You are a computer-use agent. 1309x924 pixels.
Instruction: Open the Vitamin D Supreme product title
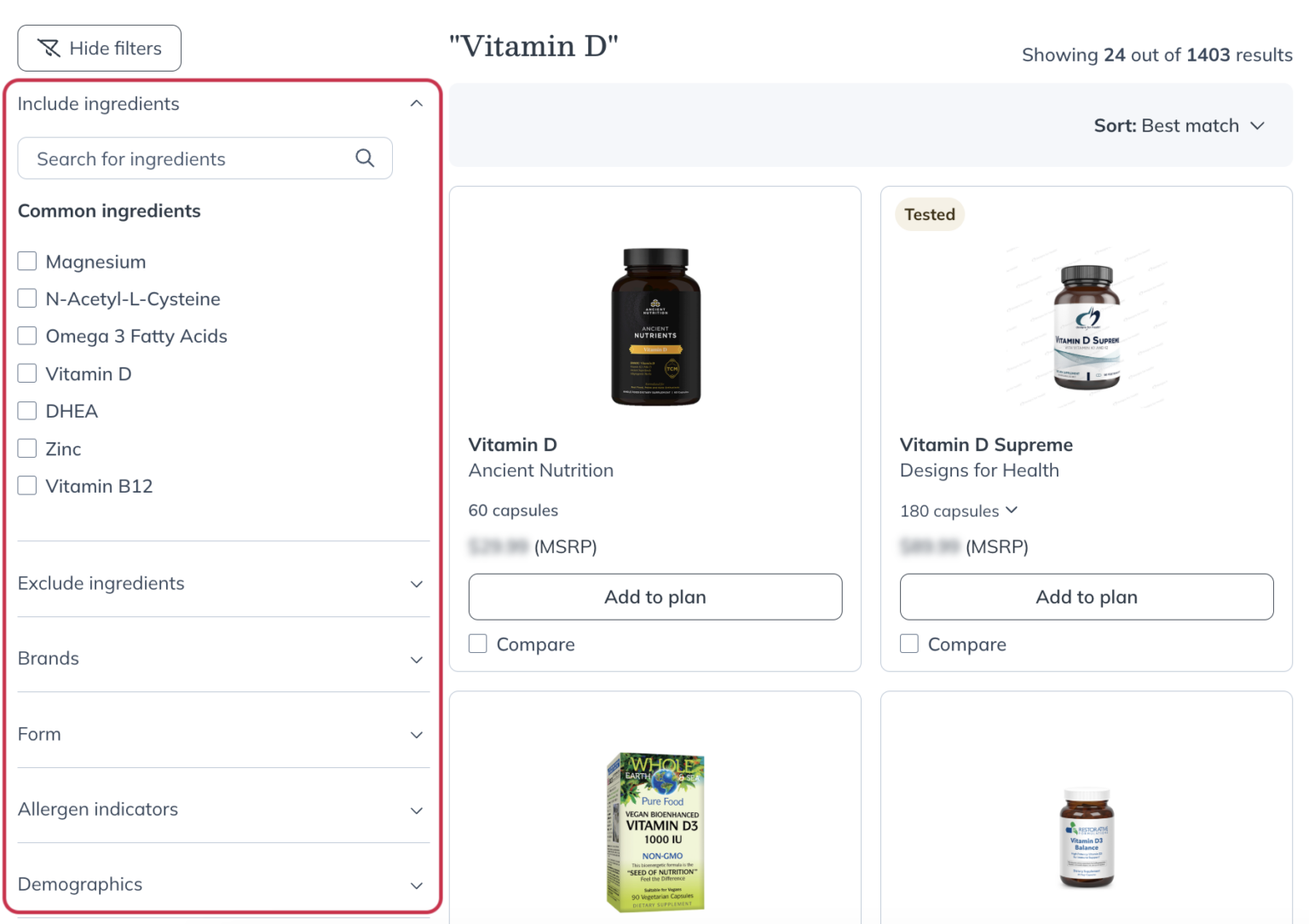[986, 445]
